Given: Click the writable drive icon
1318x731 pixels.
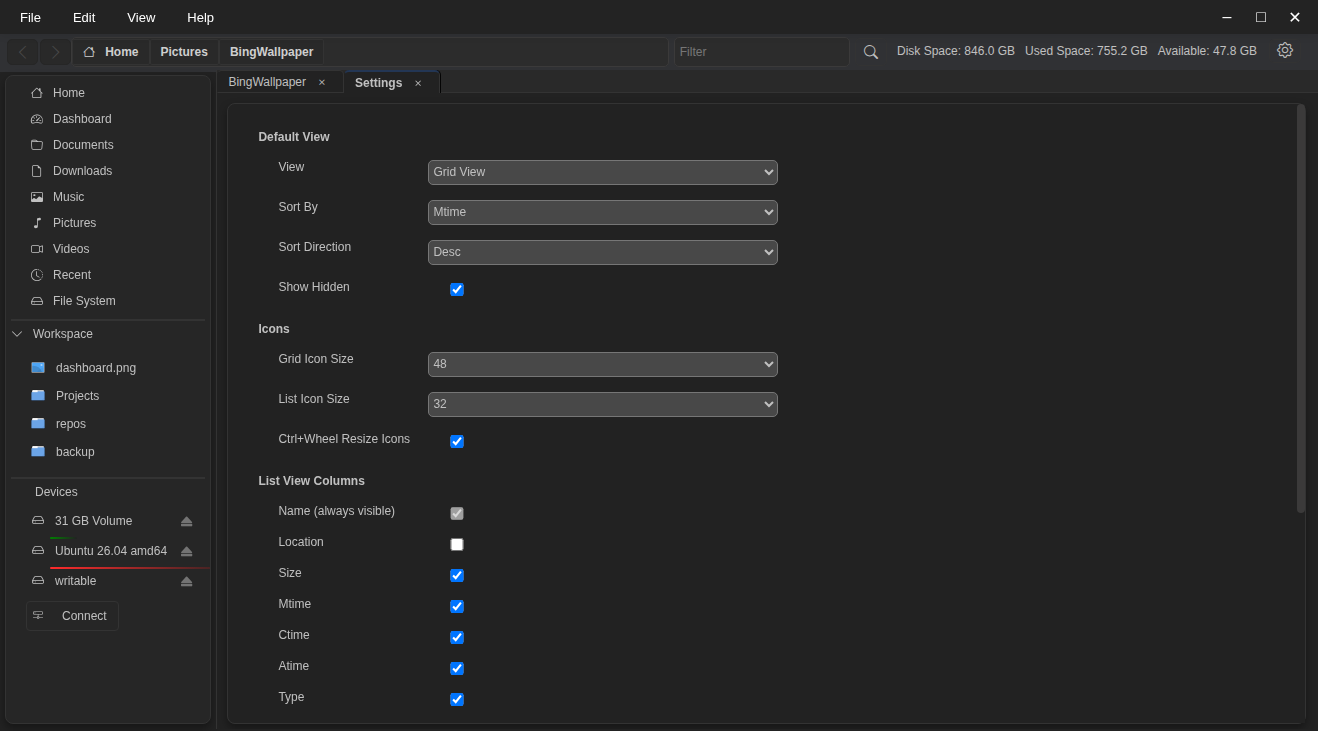Looking at the screenshot, I should click(38, 581).
